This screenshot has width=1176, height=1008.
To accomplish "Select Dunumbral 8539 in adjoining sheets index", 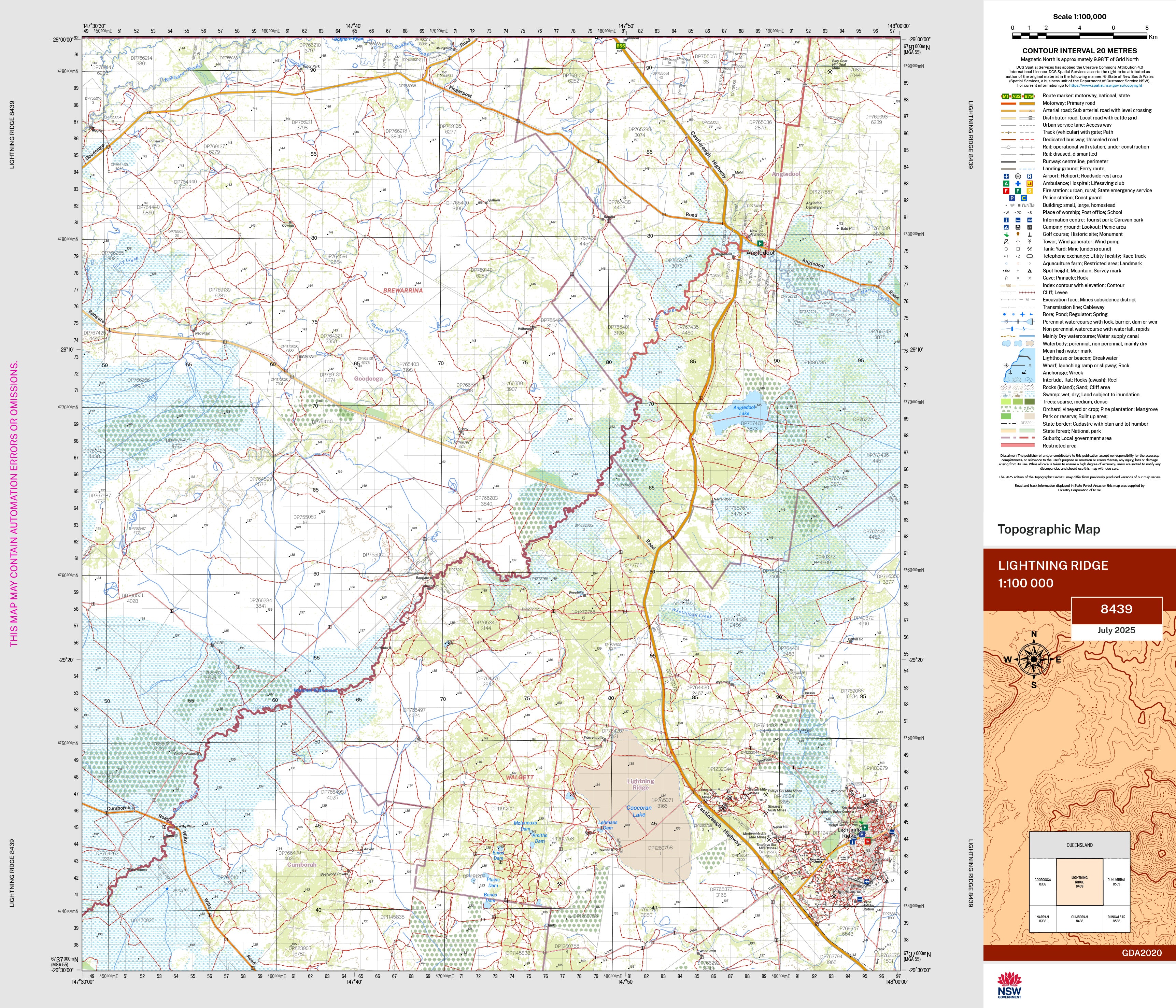I will (1116, 882).
